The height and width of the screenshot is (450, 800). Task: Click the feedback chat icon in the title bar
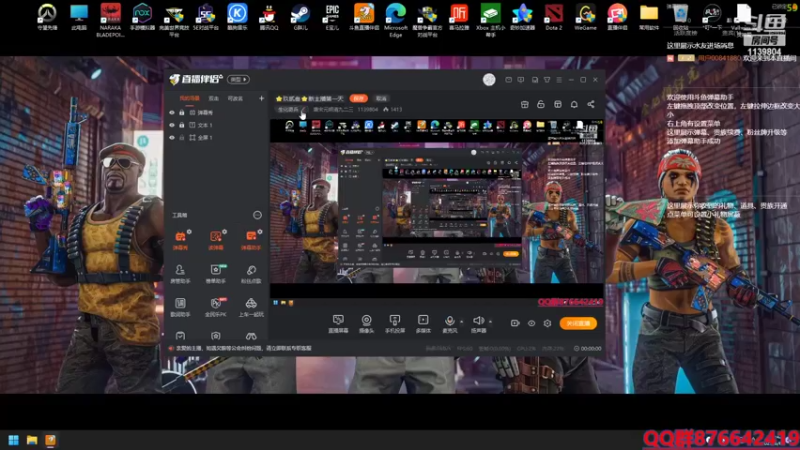521,80
